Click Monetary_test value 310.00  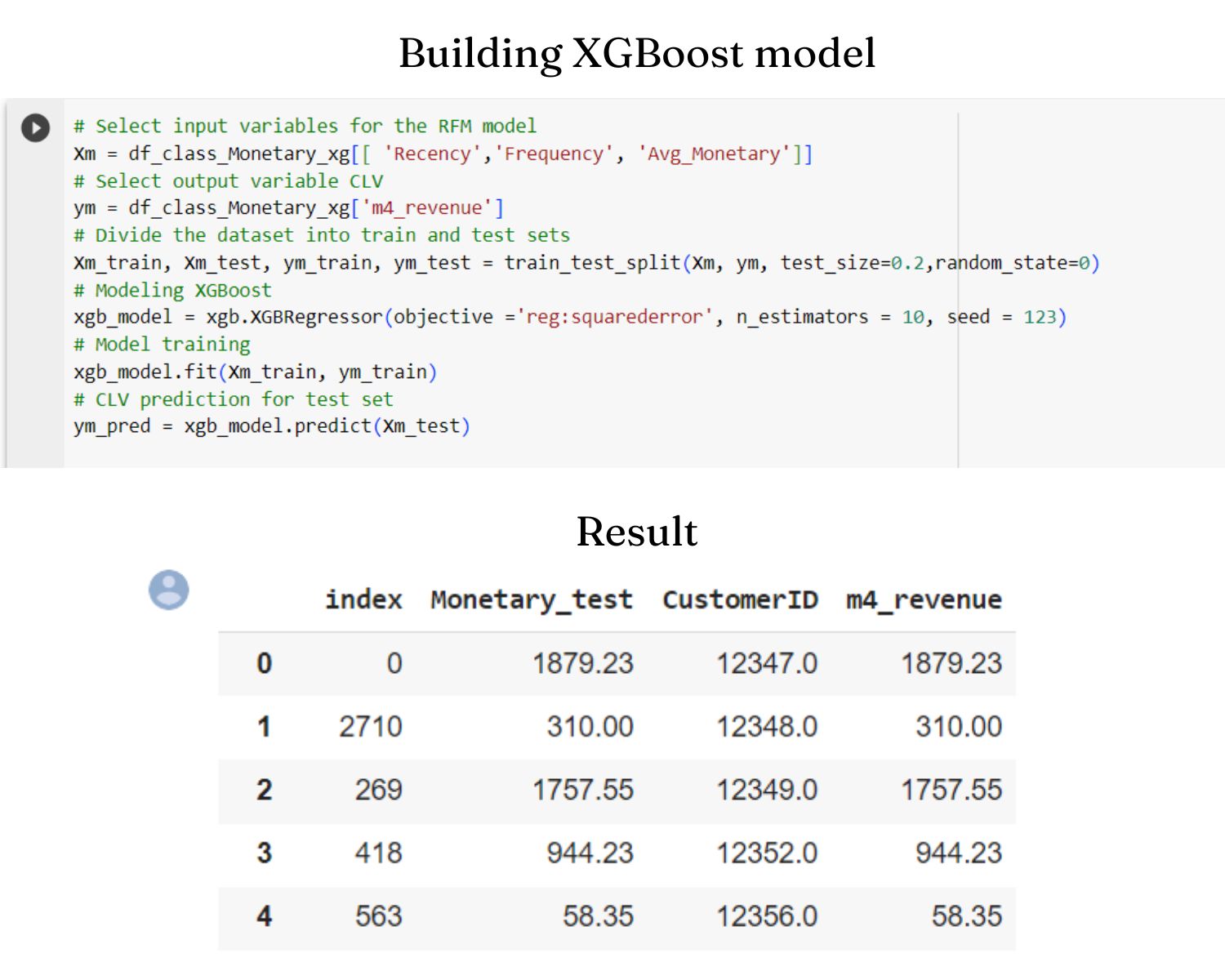coord(590,726)
